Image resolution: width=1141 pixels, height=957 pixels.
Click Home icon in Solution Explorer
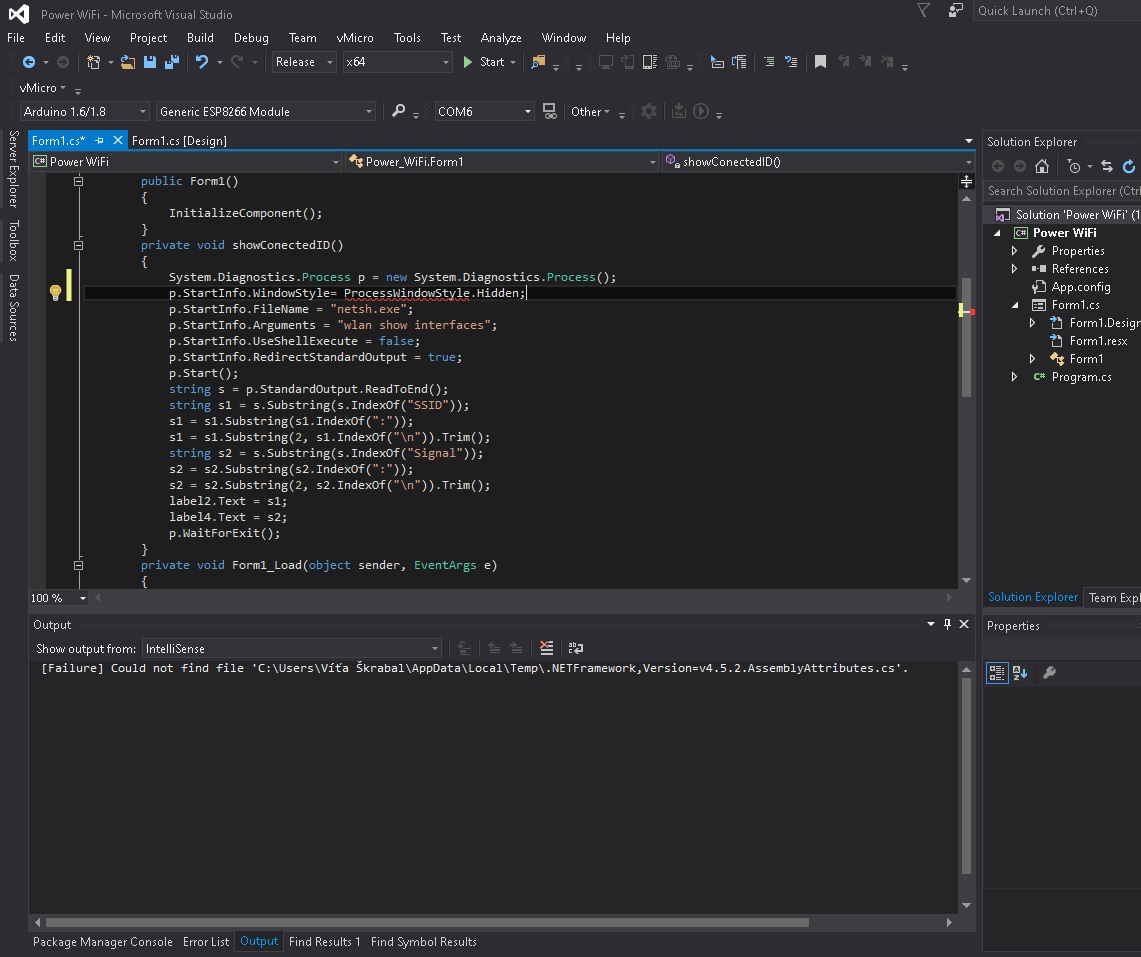point(1042,166)
